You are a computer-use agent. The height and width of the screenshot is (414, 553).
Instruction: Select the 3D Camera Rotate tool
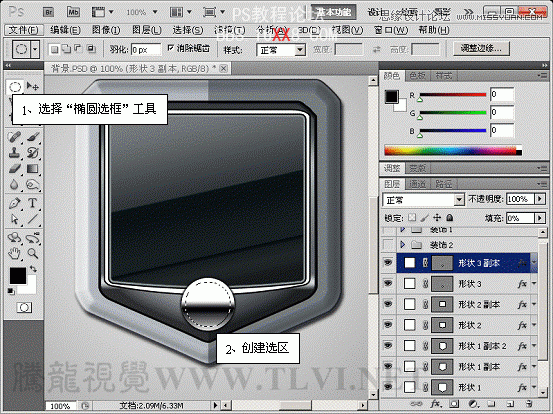point(33,237)
